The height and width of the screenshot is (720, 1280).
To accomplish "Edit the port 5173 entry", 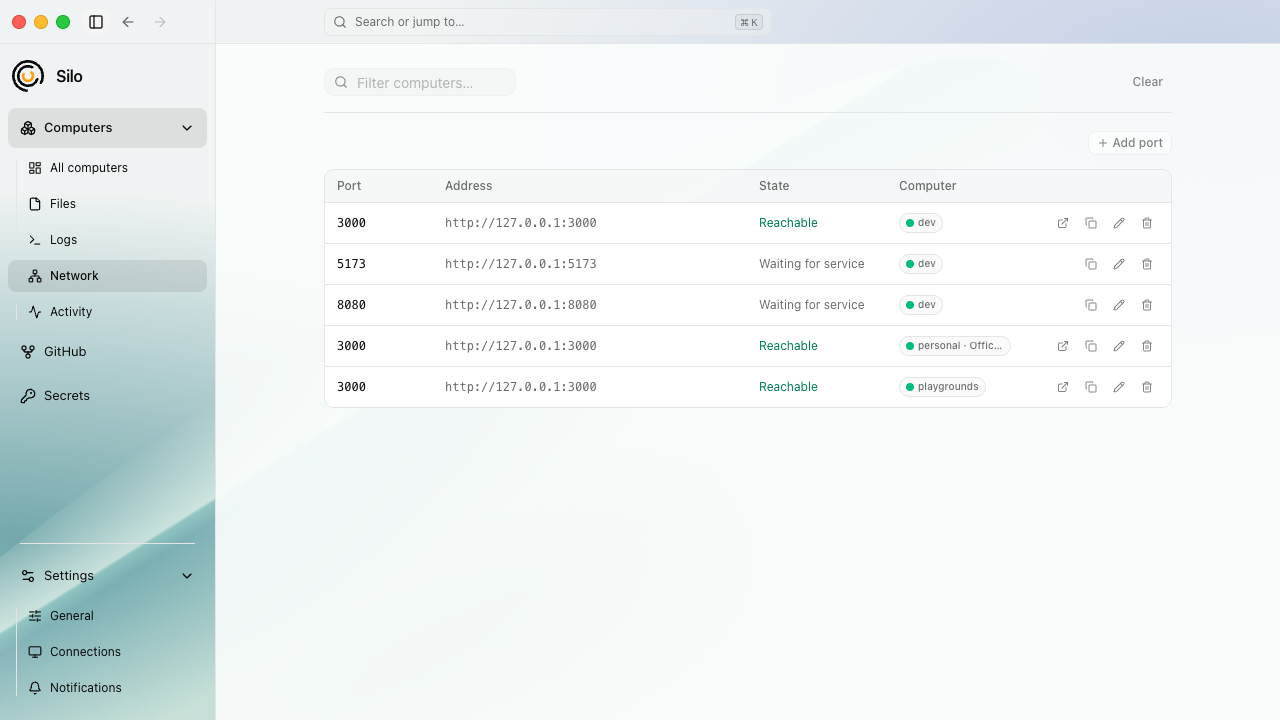I will 1119,264.
